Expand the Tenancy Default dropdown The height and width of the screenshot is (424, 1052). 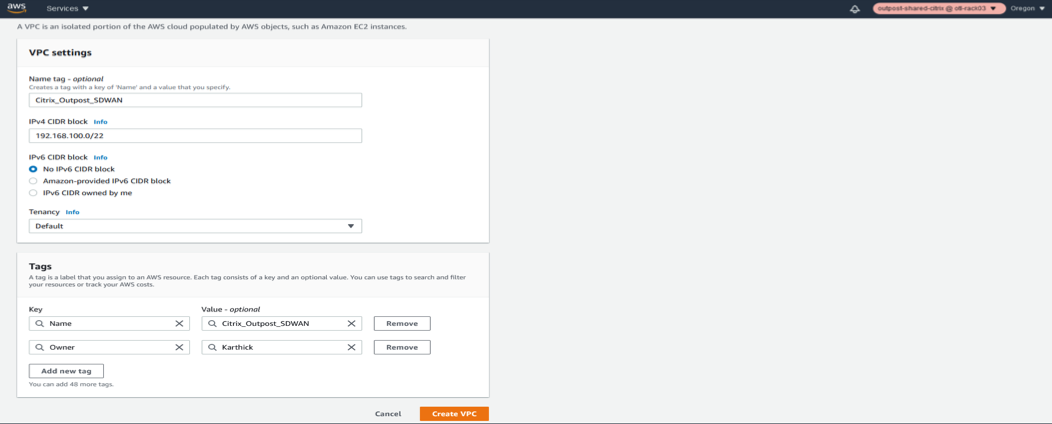coord(195,226)
